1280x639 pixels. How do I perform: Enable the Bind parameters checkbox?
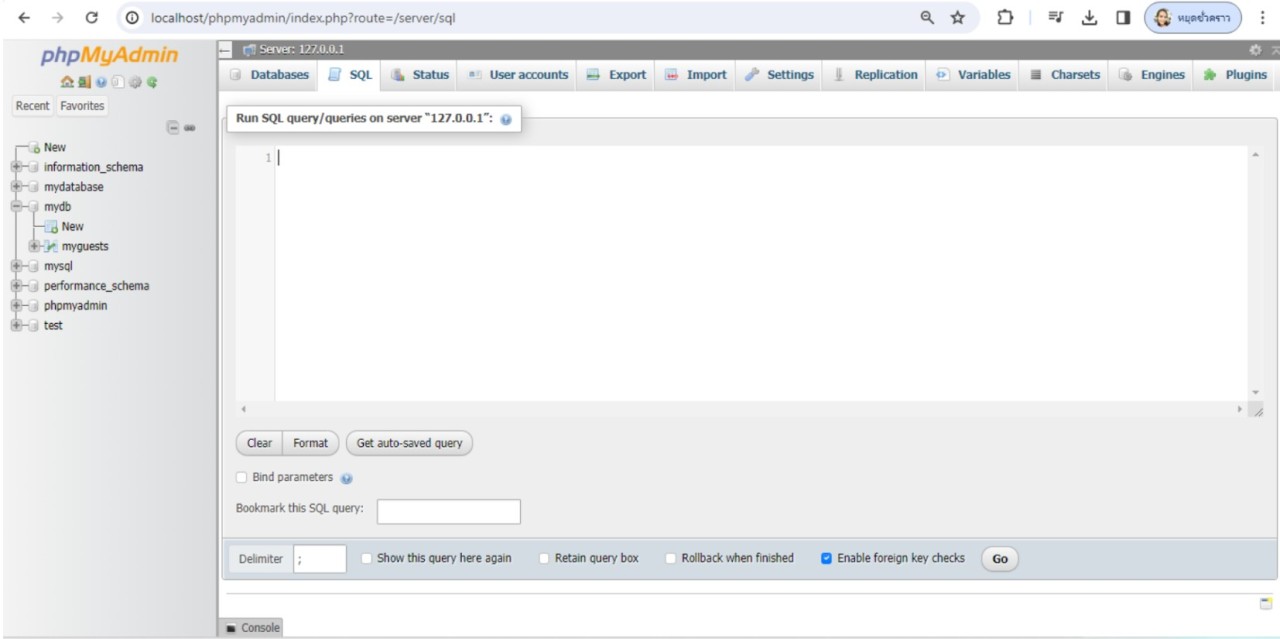(241, 477)
